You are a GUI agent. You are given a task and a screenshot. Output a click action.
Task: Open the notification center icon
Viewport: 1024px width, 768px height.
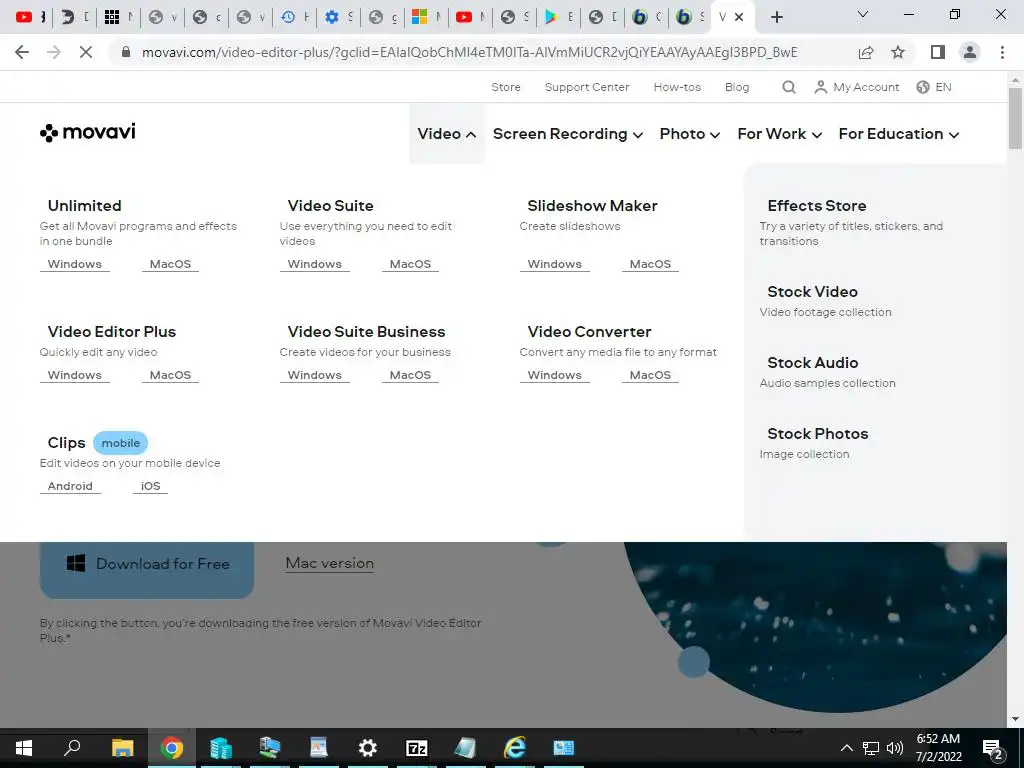click(993, 748)
